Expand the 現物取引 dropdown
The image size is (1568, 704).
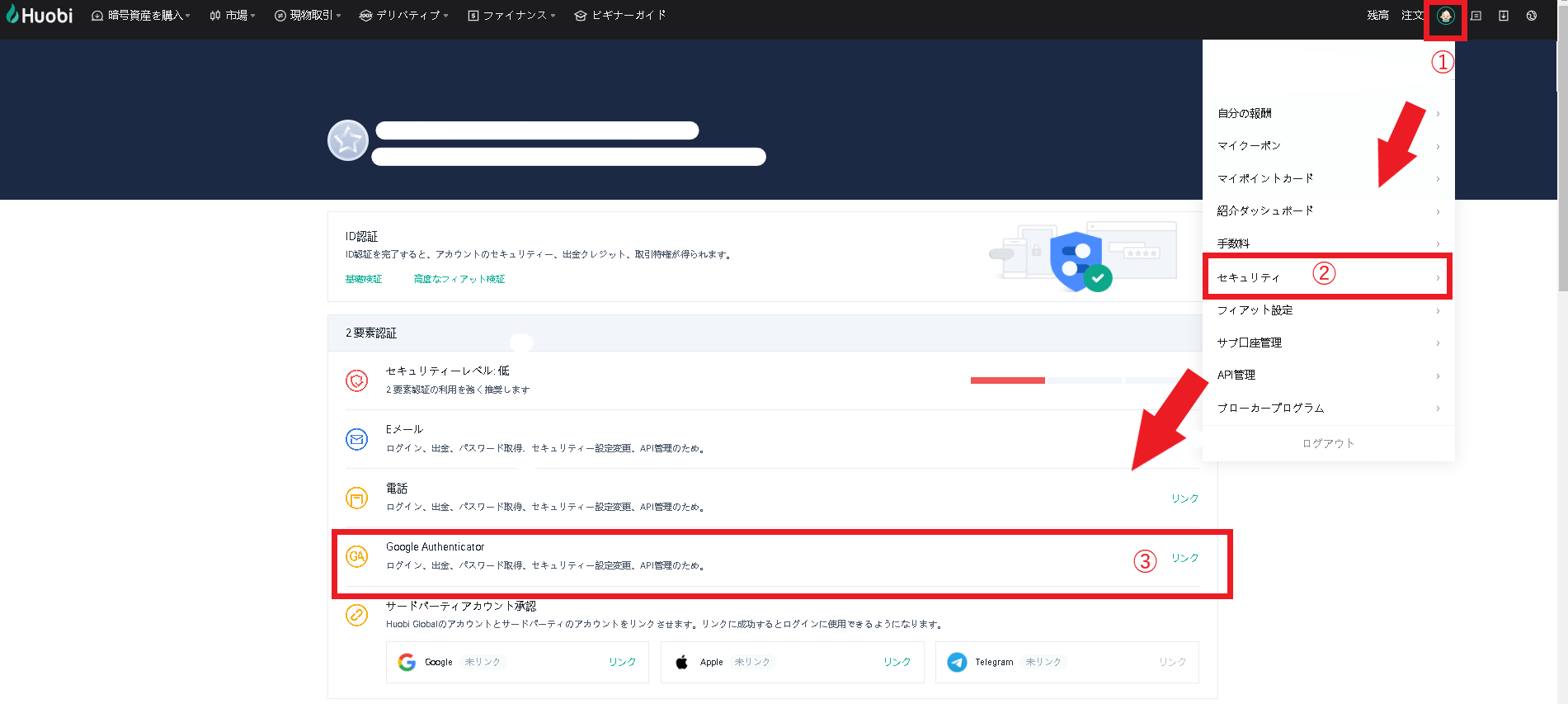tap(308, 16)
